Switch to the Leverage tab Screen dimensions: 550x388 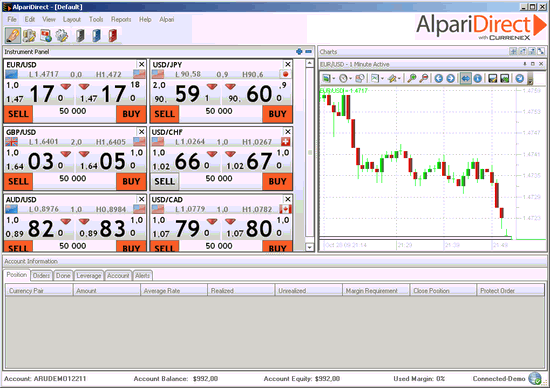pyautogui.click(x=89, y=276)
